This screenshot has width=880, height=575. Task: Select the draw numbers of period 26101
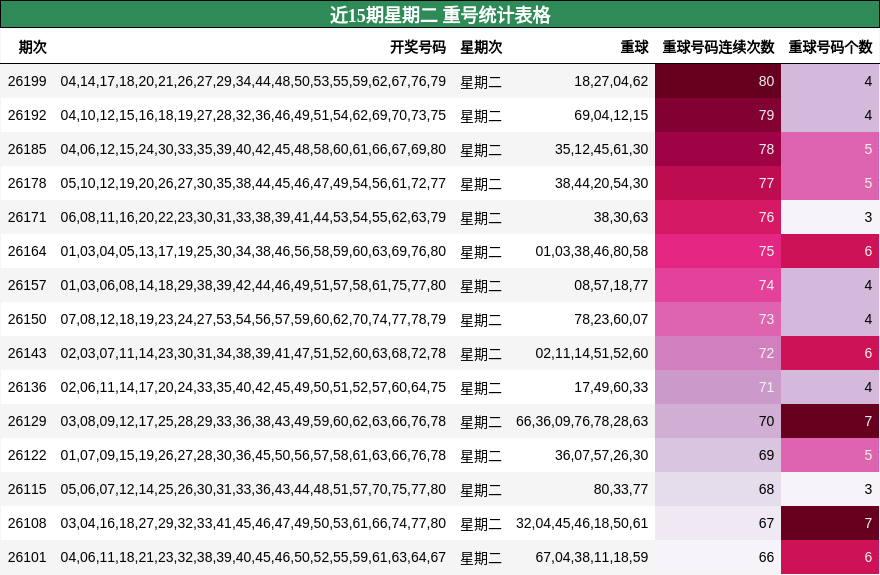[253, 558]
